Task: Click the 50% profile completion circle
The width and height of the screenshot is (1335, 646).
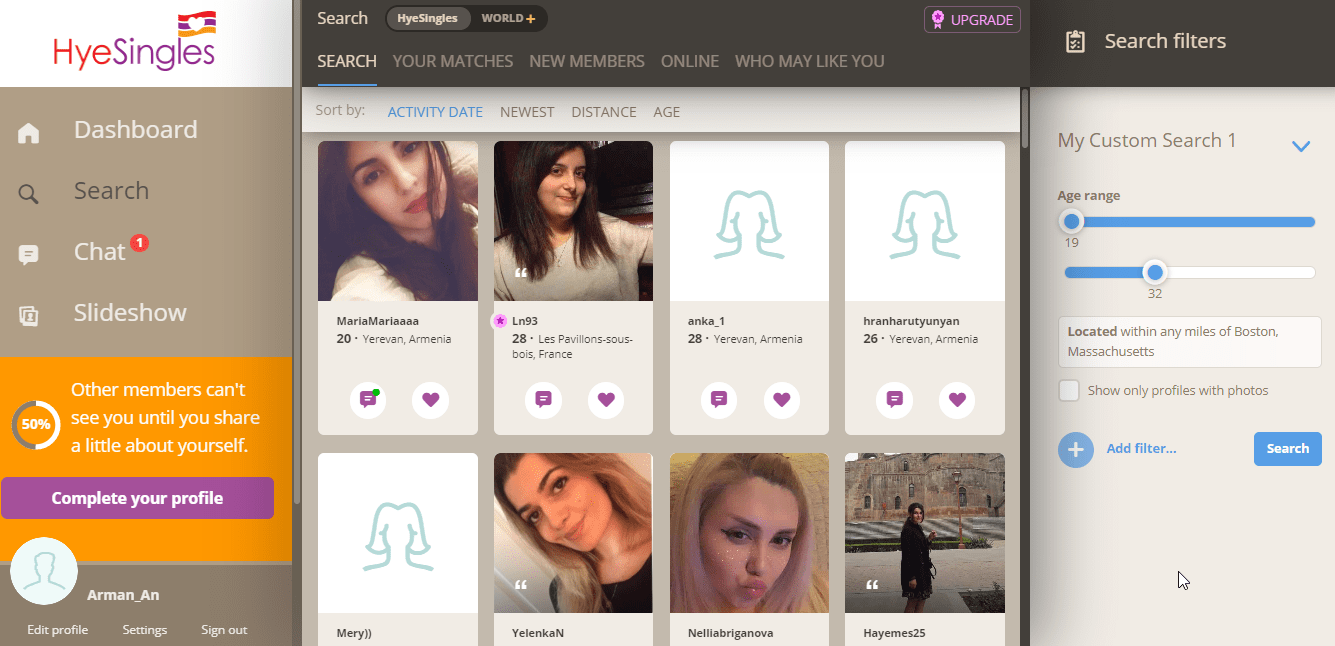Action: pyautogui.click(x=36, y=424)
